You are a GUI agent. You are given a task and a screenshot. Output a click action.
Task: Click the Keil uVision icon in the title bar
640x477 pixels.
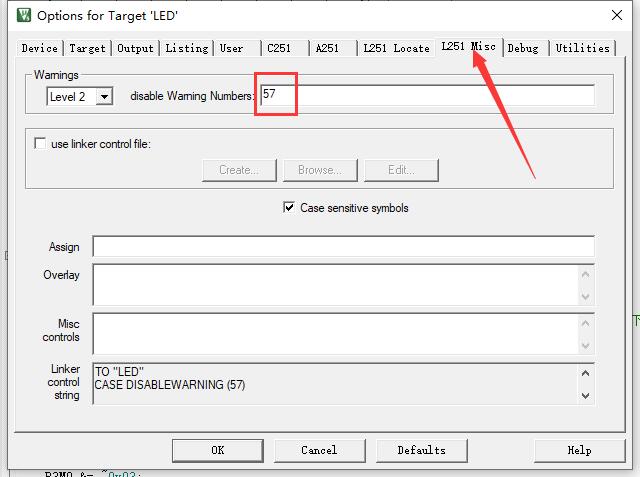(x=24, y=16)
